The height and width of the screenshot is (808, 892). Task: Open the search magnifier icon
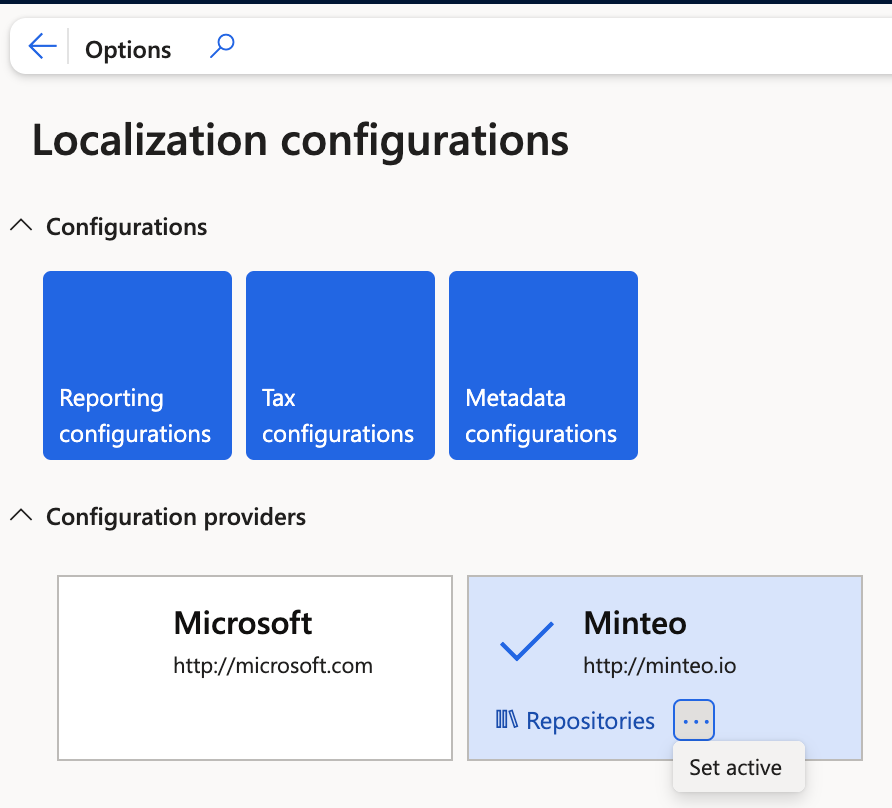pos(222,46)
